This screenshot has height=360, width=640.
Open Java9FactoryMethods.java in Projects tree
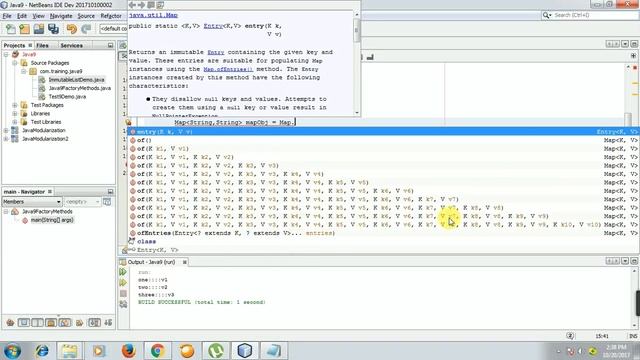80,88
